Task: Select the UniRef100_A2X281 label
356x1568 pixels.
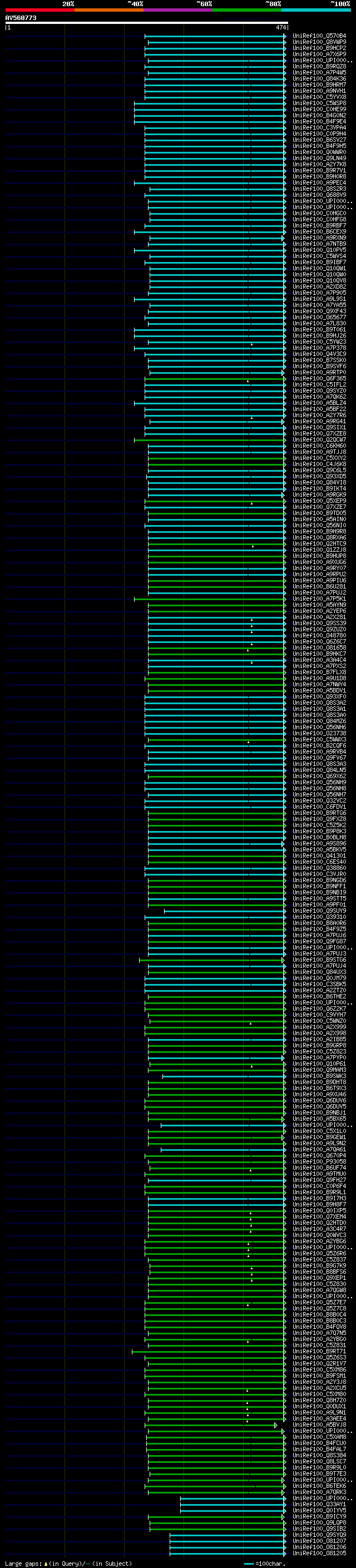Action: pyautogui.click(x=319, y=617)
